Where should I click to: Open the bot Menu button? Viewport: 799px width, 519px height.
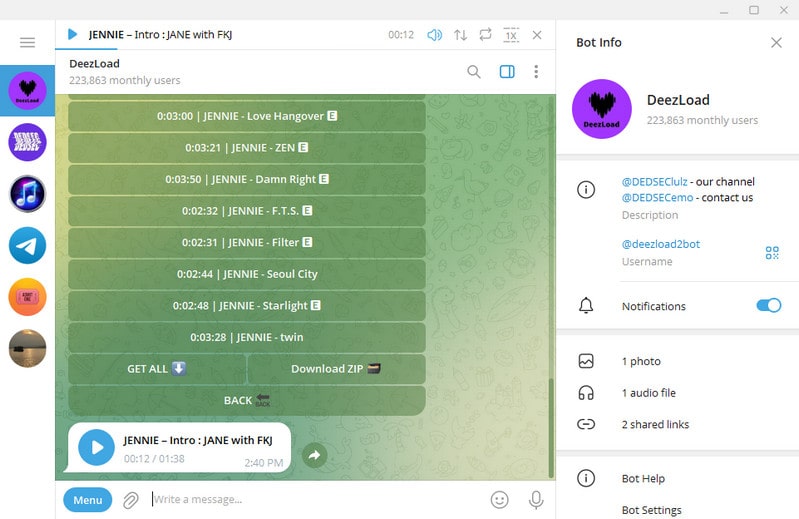pos(88,500)
